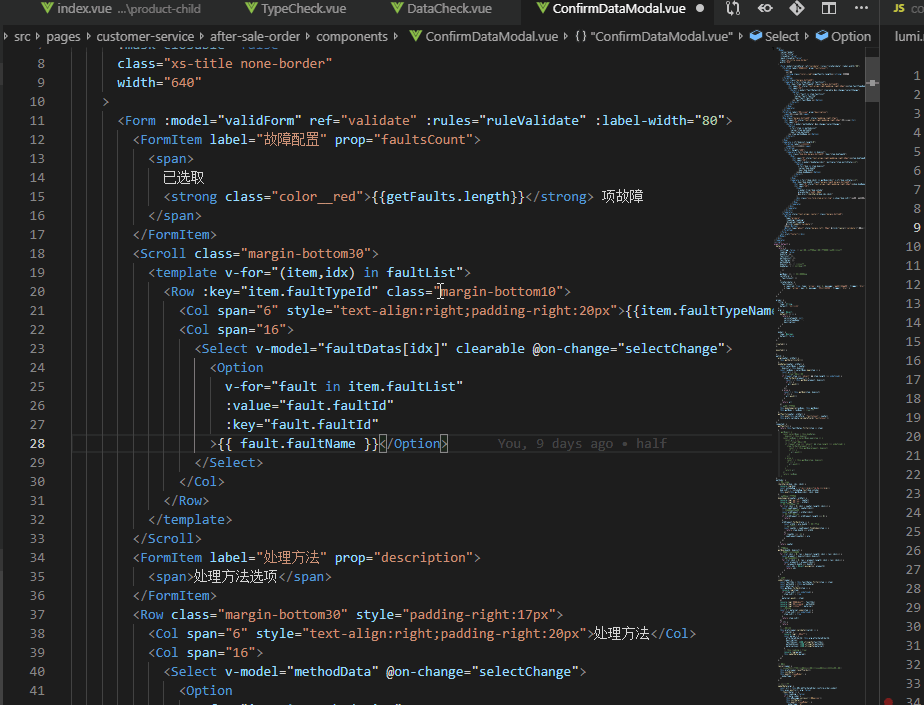Image resolution: width=924 pixels, height=705 pixels.
Task: Click the getFaults.length expression
Action: point(448,196)
